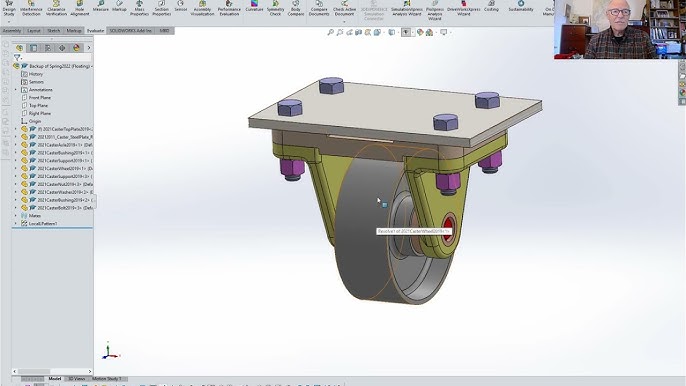This screenshot has height=386, width=686.
Task: Open the Edit Appearance color wheel
Action: click(x=420, y=32)
